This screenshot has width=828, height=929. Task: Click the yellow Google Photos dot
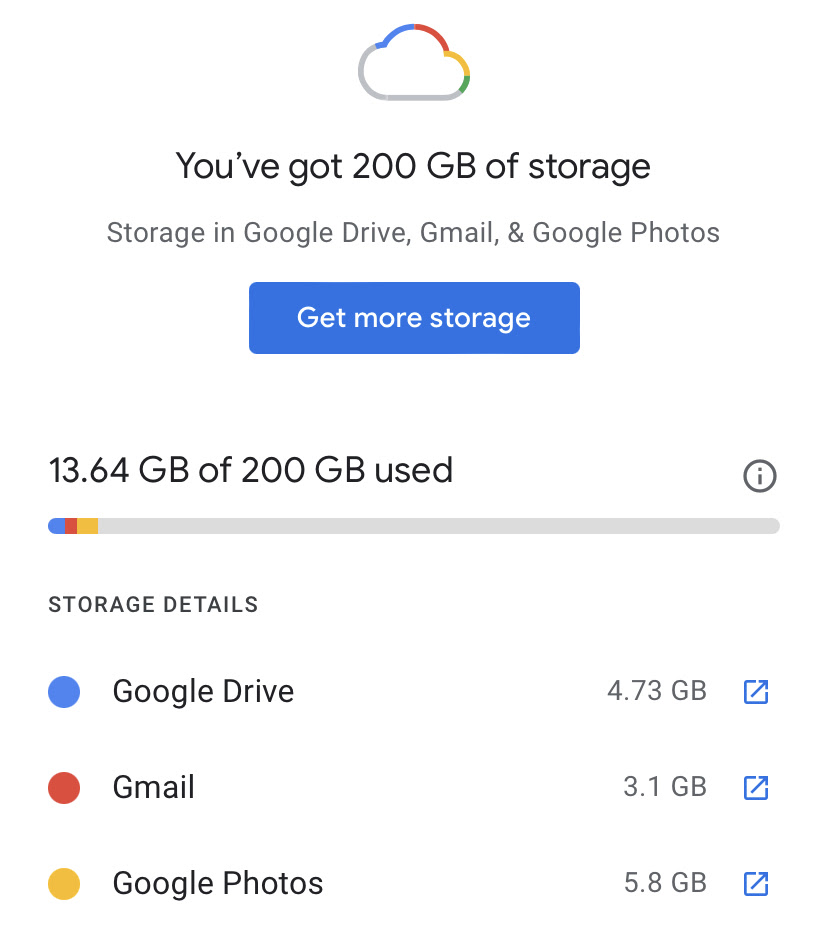point(64,883)
